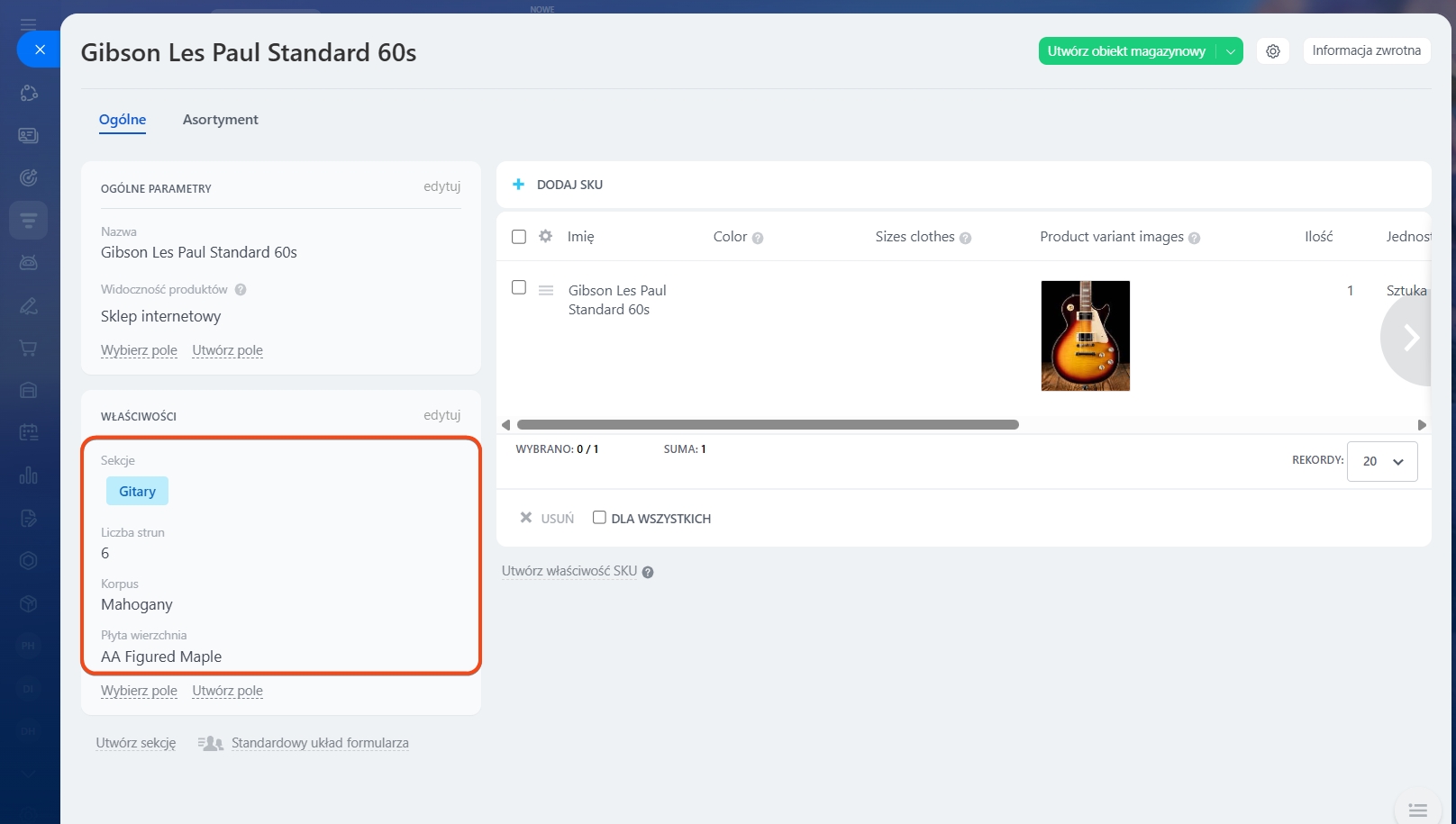Screen dimensions: 1456x824
Task: Open the robot automation sidebar icon
Action: coord(29,262)
